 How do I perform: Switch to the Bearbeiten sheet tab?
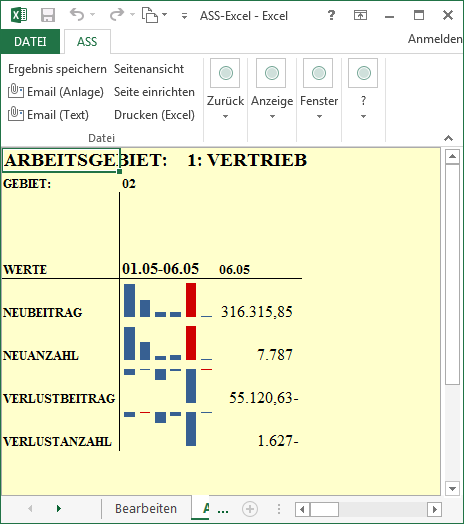(x=146, y=509)
